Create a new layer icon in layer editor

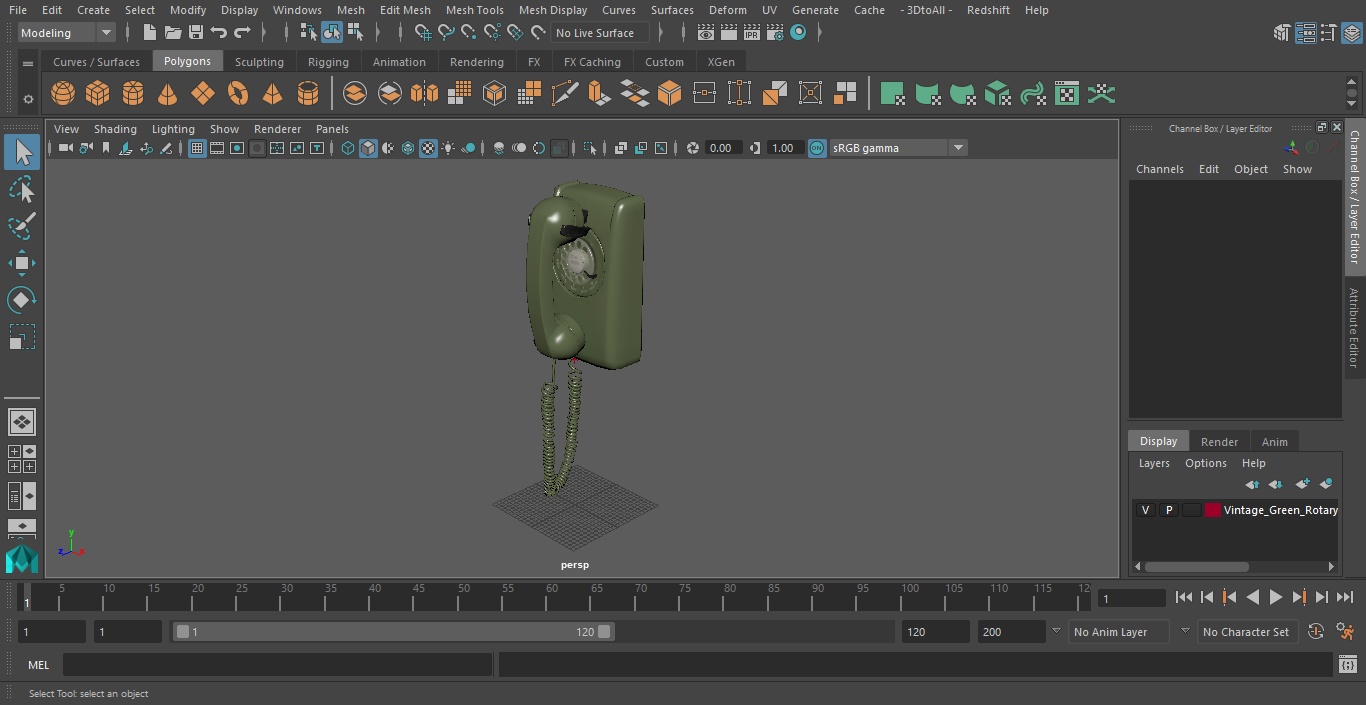click(x=1302, y=484)
